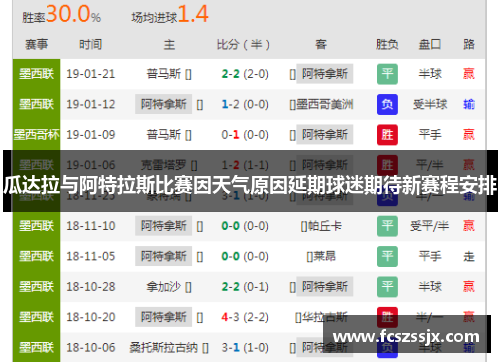Click the 4-3 (2-2) score on 18-10-20

point(245,317)
